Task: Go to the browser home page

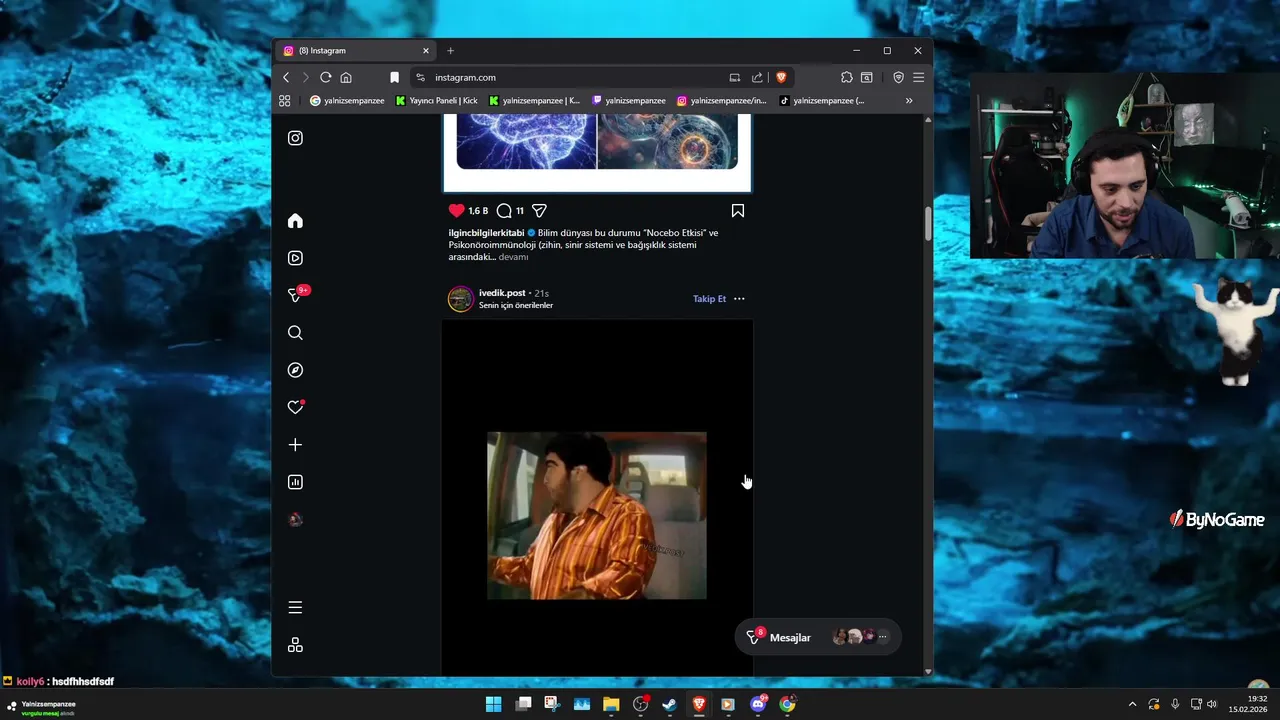Action: [x=346, y=77]
